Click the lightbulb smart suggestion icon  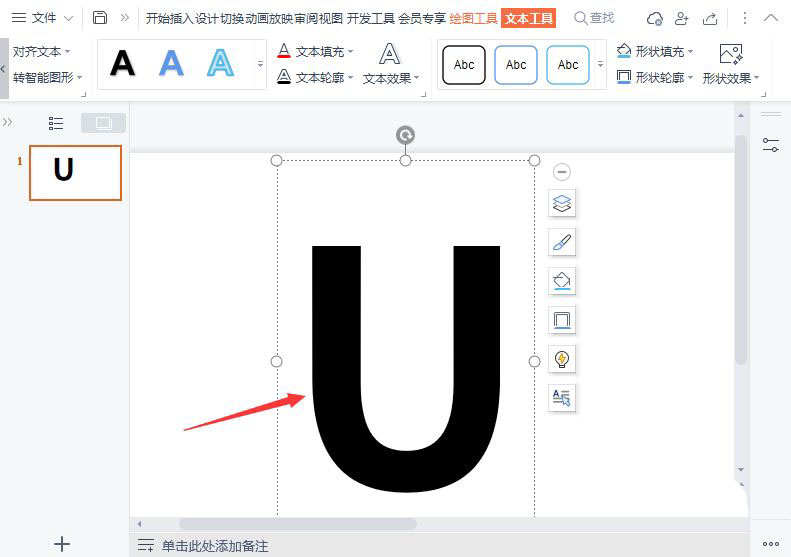click(561, 359)
